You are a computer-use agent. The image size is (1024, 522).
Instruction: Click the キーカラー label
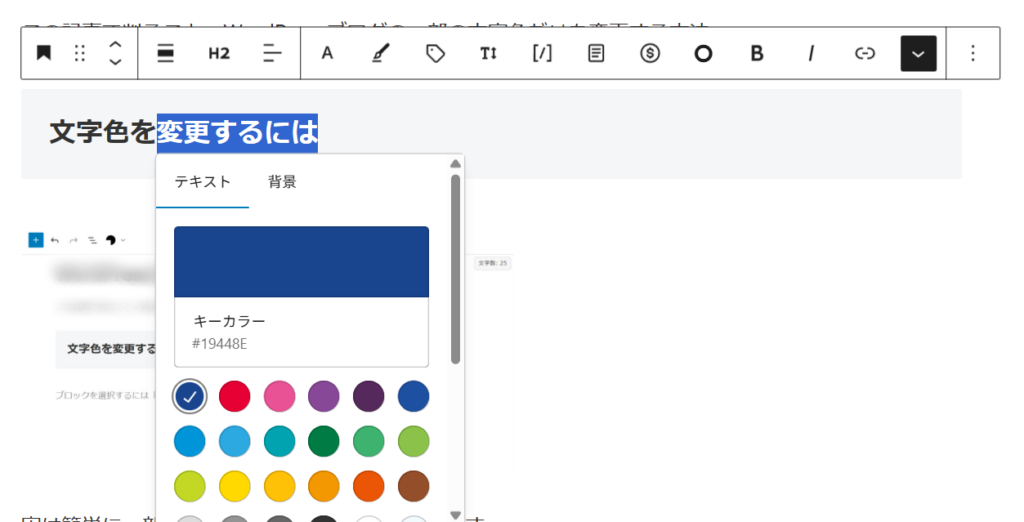point(229,321)
